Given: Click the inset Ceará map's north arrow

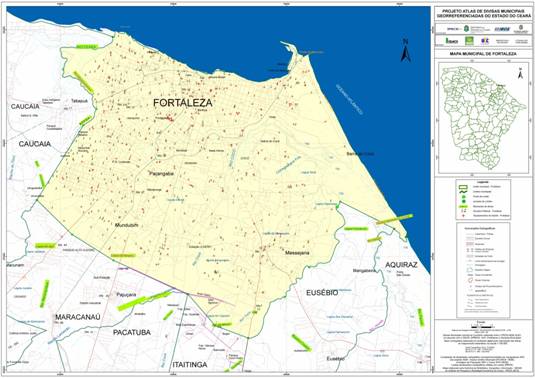Looking at the screenshot, I should tap(520, 73).
